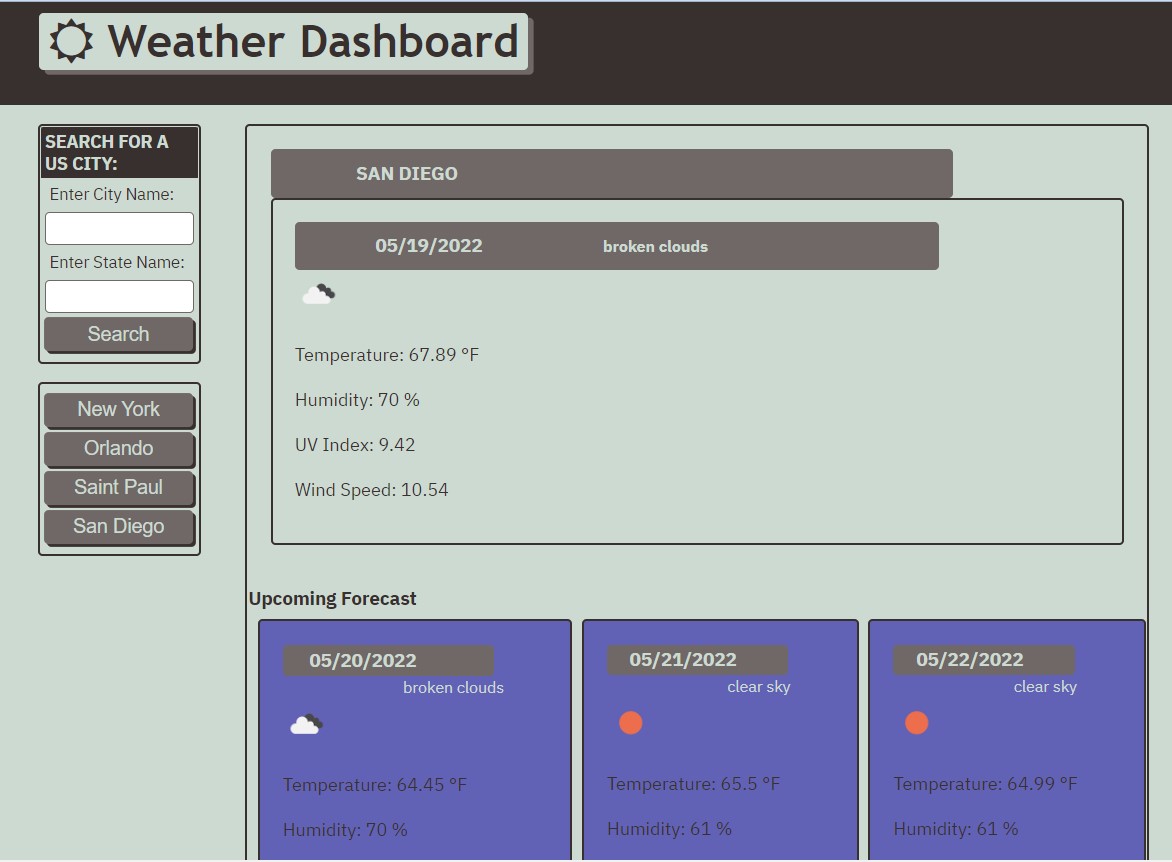The height and width of the screenshot is (862, 1172).
Task: Click the cloud icon in 05/20/2022 forecast card
Action: 306,724
